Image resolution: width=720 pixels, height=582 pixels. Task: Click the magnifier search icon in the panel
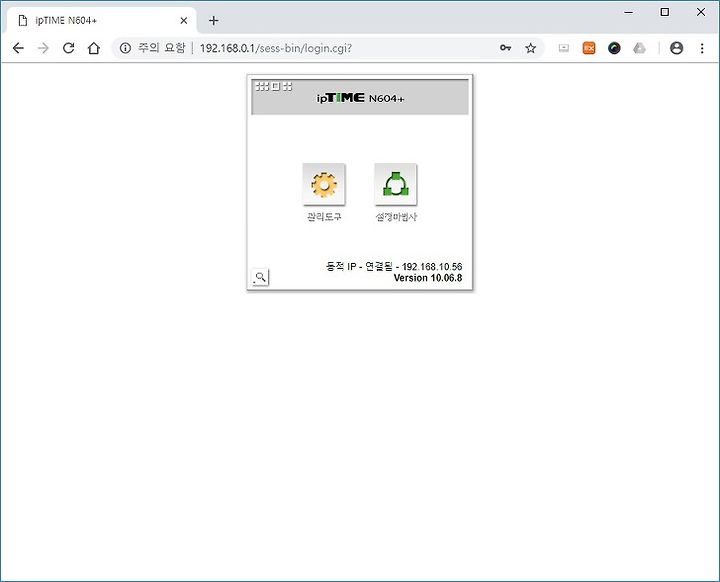260,277
